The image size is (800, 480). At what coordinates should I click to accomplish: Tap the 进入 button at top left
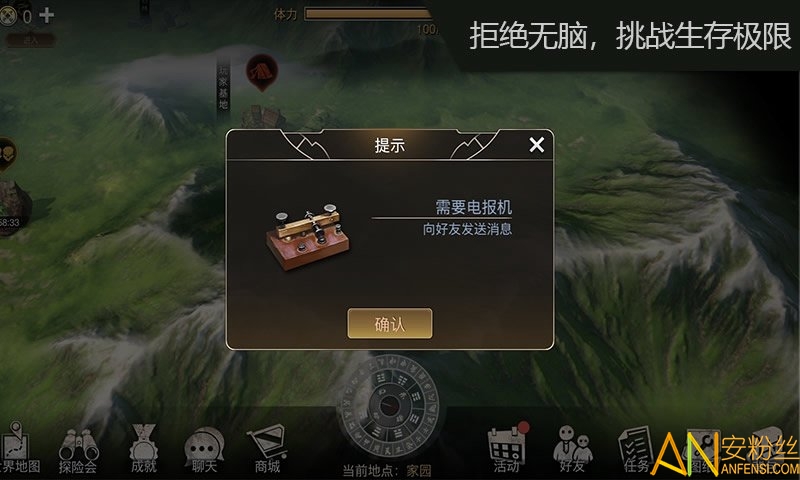(x=30, y=40)
